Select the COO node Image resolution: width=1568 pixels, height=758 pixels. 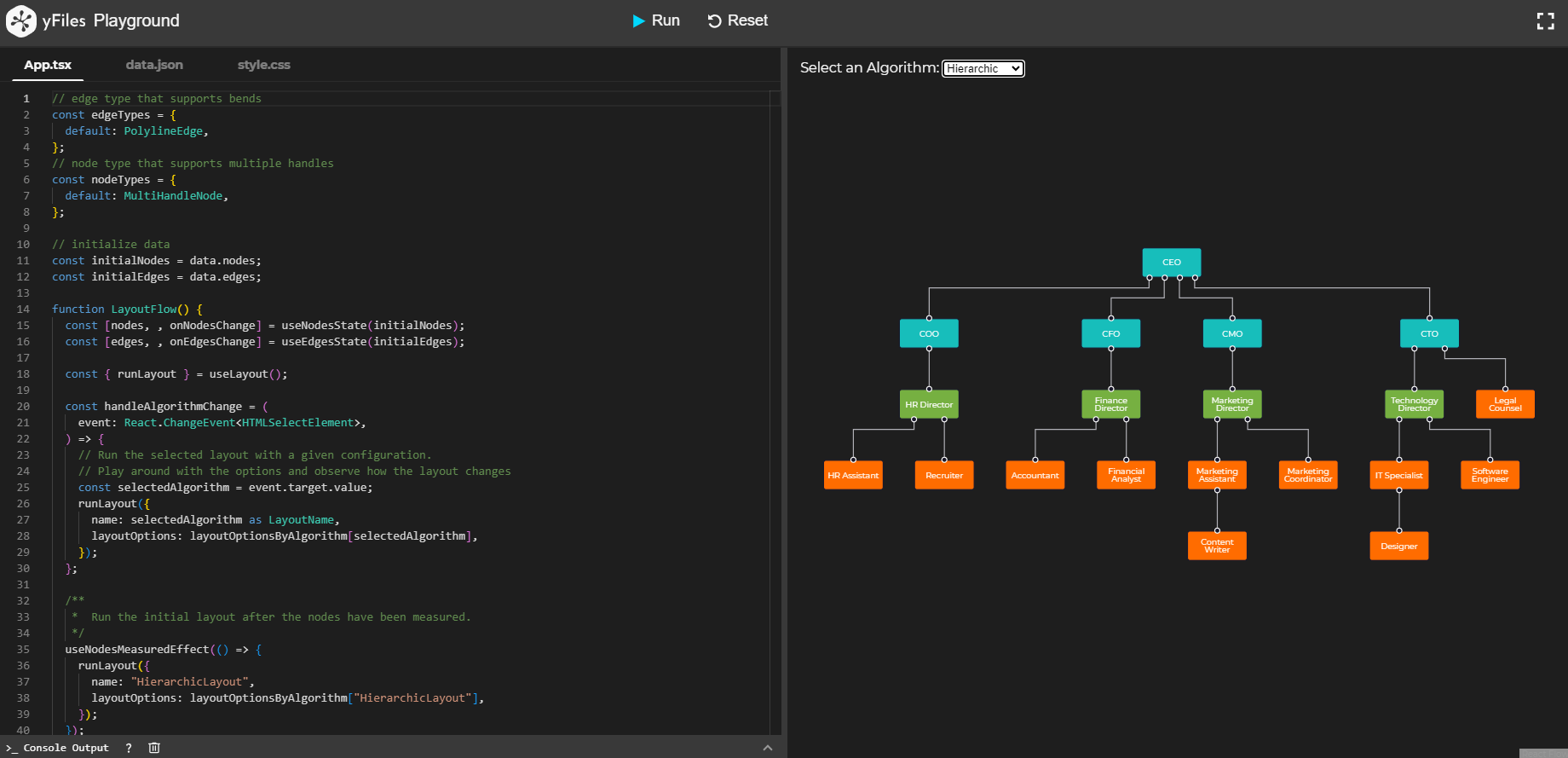point(929,333)
